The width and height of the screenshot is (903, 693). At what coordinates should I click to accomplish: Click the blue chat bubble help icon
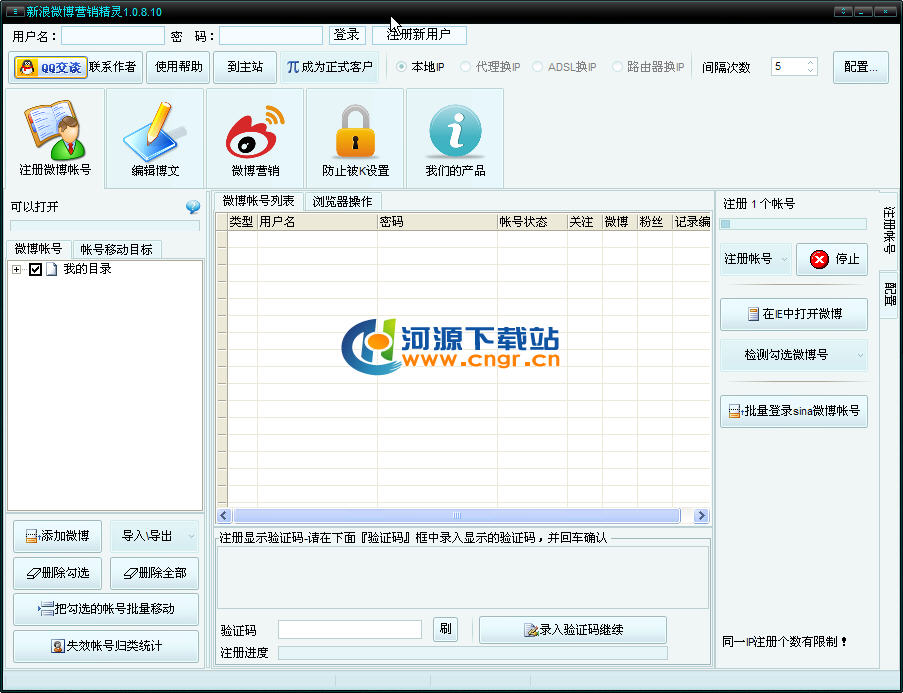coord(193,207)
